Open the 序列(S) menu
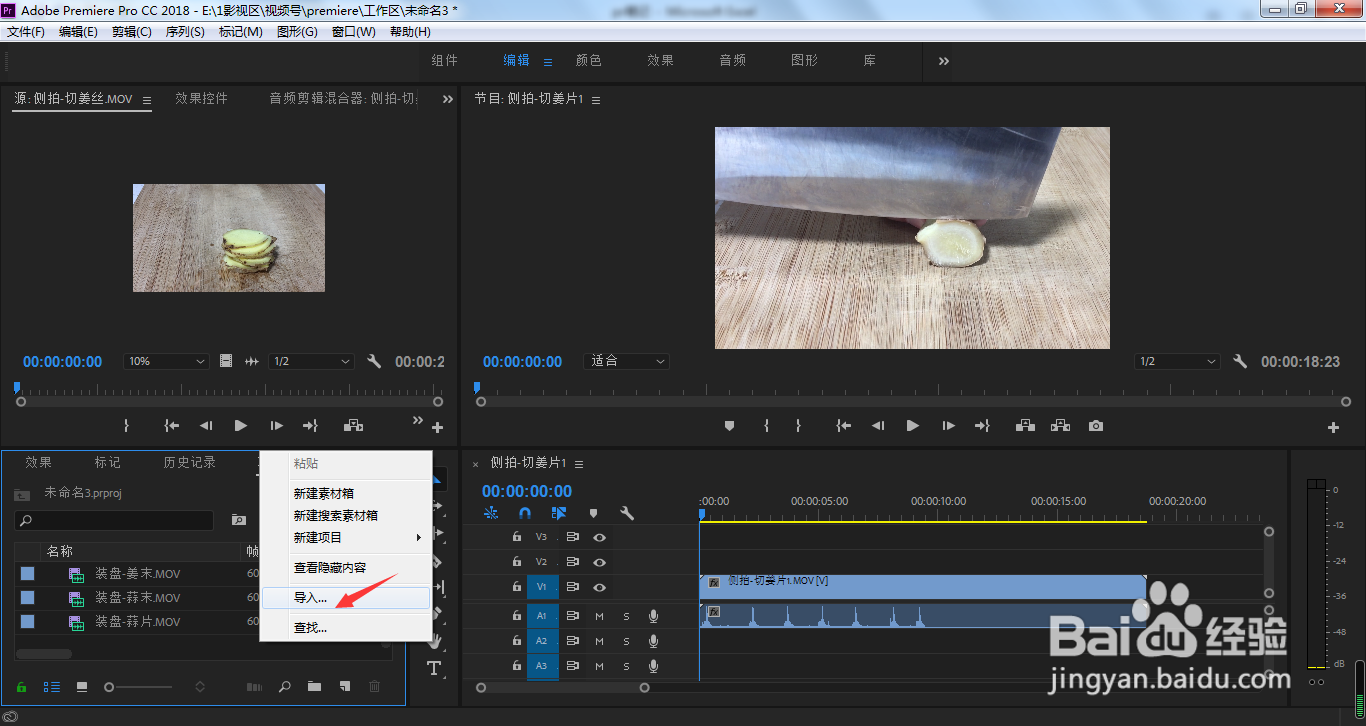1366x726 pixels. point(185,32)
